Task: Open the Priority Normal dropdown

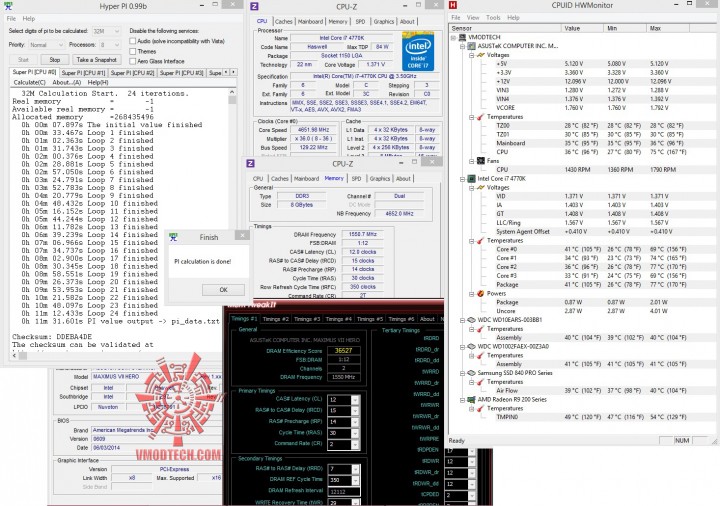Action: [46, 45]
